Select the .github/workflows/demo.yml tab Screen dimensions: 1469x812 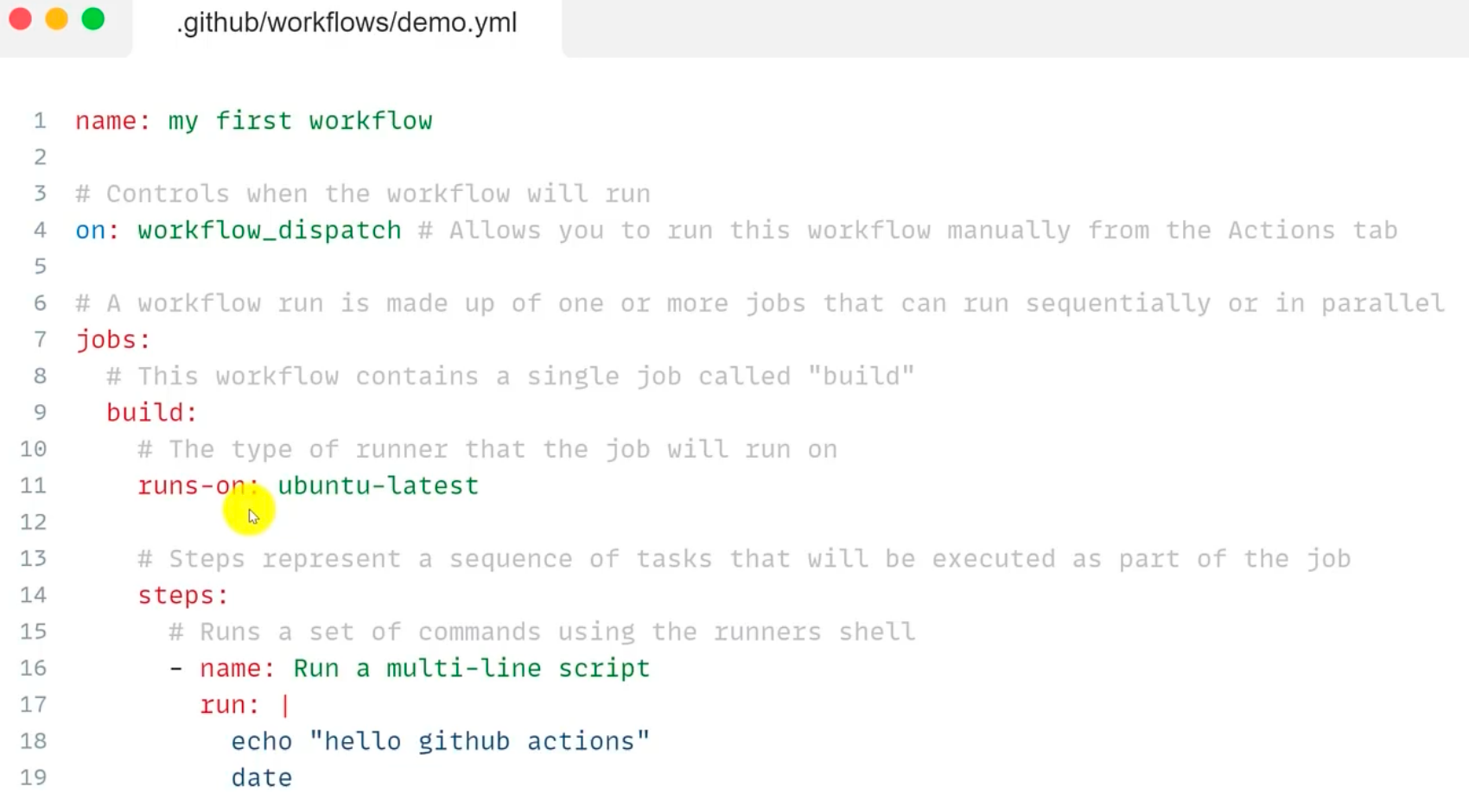click(x=347, y=22)
